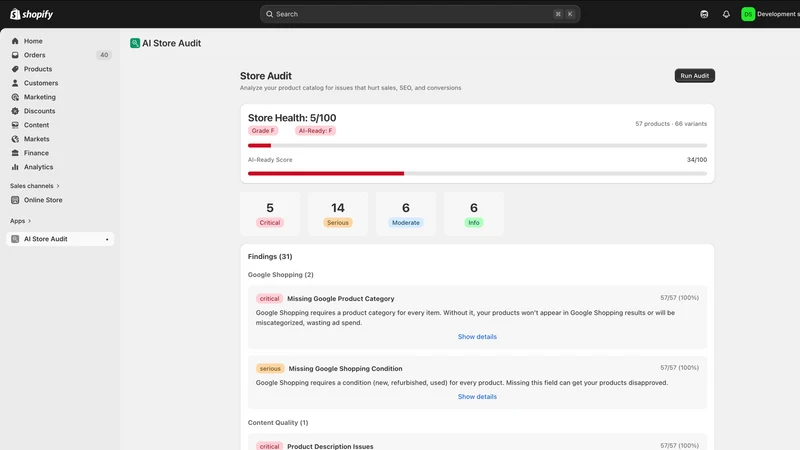
Task: Click the Grade F badge
Action: tap(263, 131)
